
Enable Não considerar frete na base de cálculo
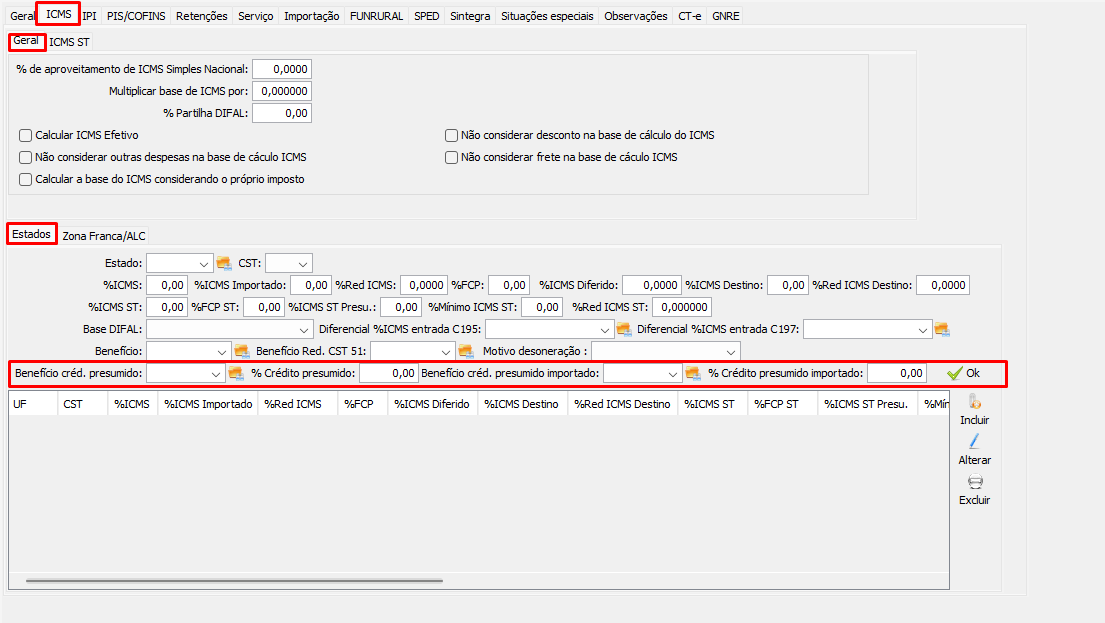click(x=452, y=157)
